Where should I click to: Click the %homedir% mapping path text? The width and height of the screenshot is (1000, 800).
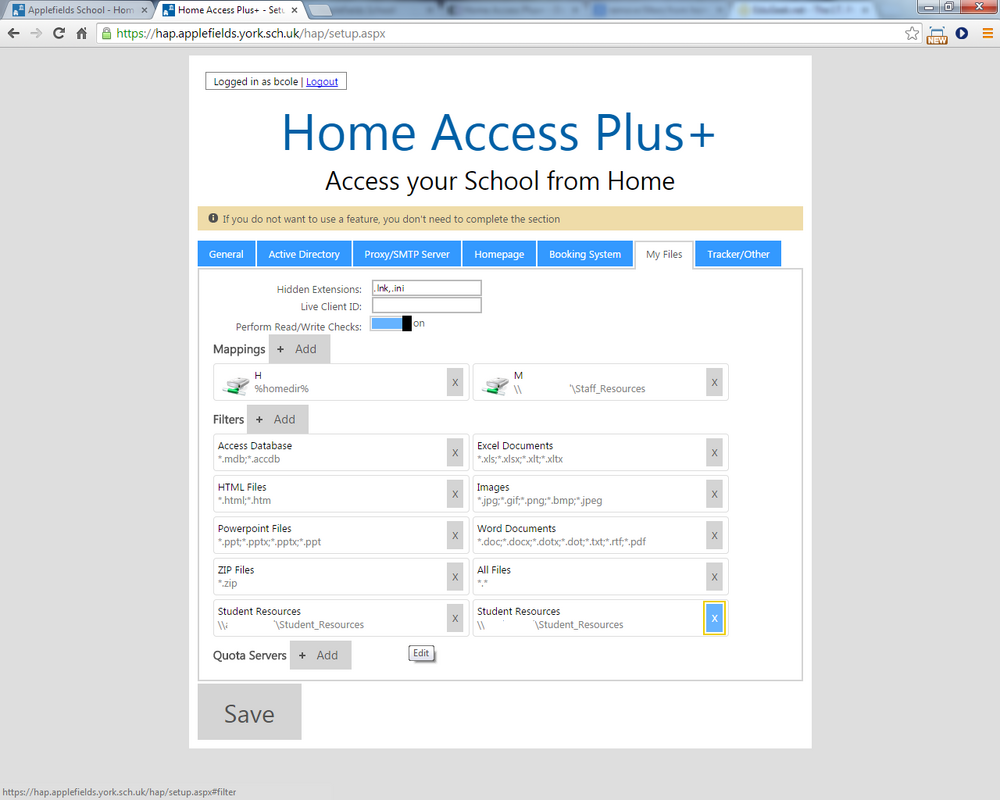coord(281,389)
